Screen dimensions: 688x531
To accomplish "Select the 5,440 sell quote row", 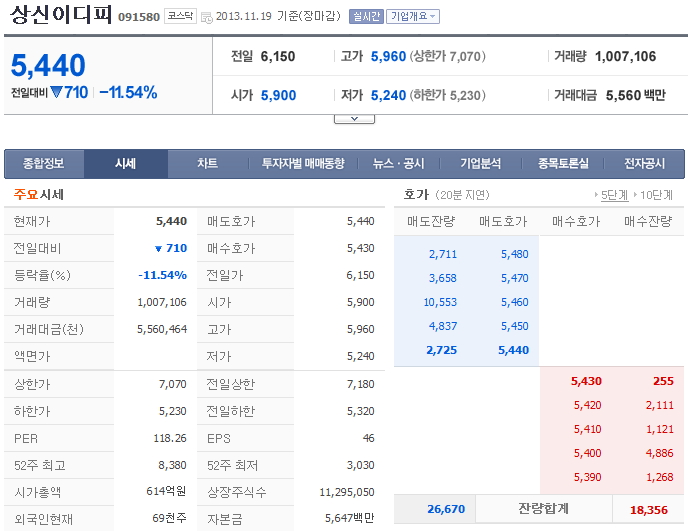I will (x=513, y=351).
